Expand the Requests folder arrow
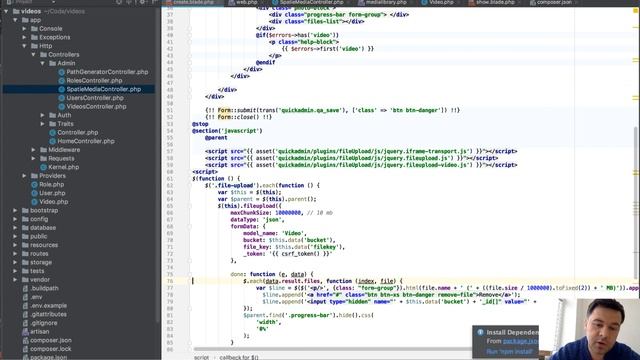640x360 pixels. pyautogui.click(x=33, y=158)
